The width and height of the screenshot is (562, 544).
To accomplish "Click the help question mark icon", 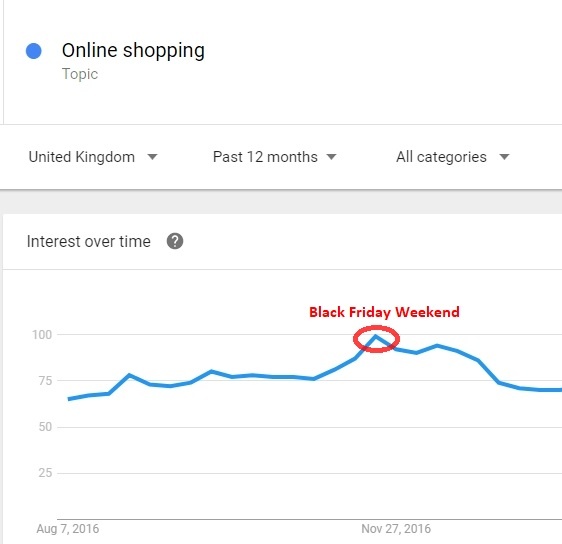I will [175, 241].
